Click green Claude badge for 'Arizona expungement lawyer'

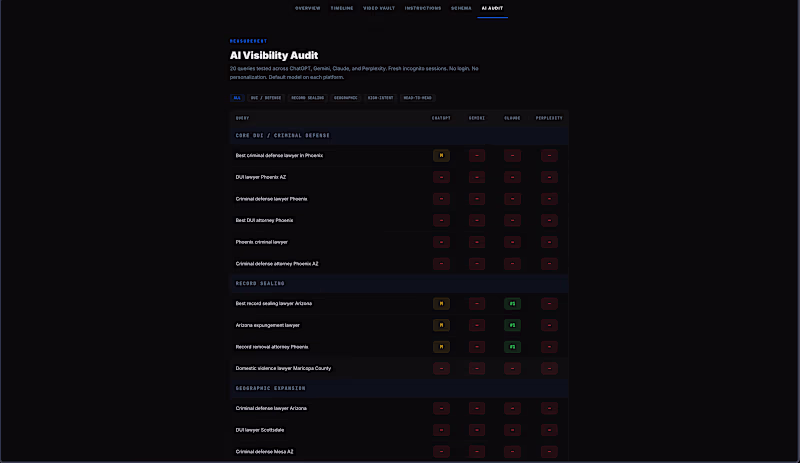coord(512,325)
